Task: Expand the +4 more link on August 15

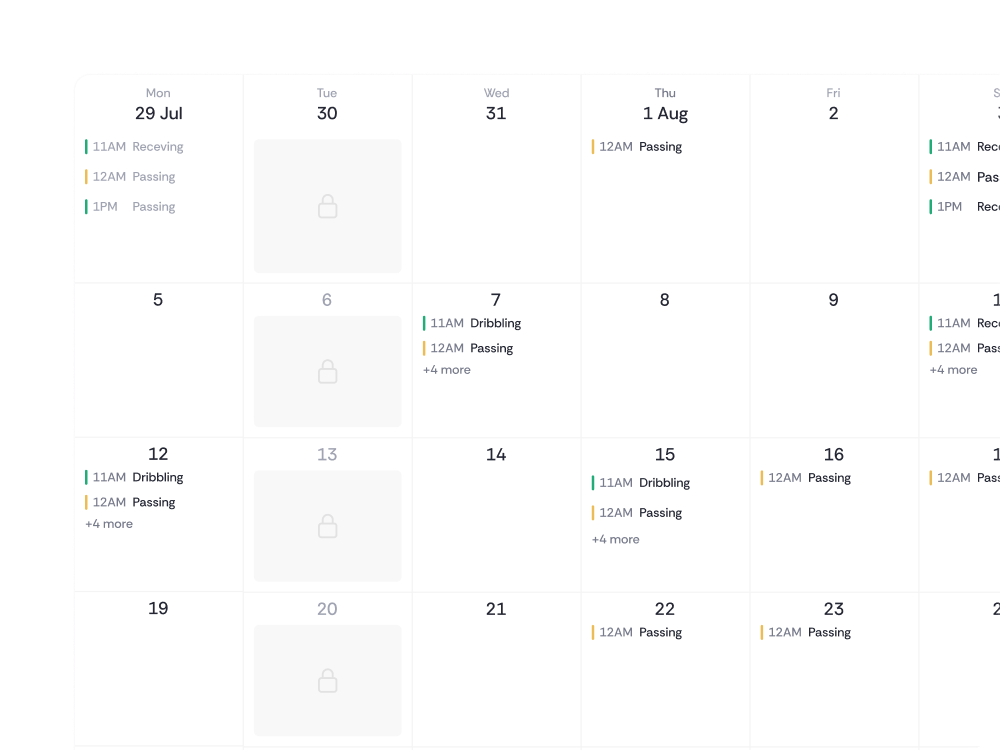Action: pyautogui.click(x=616, y=539)
